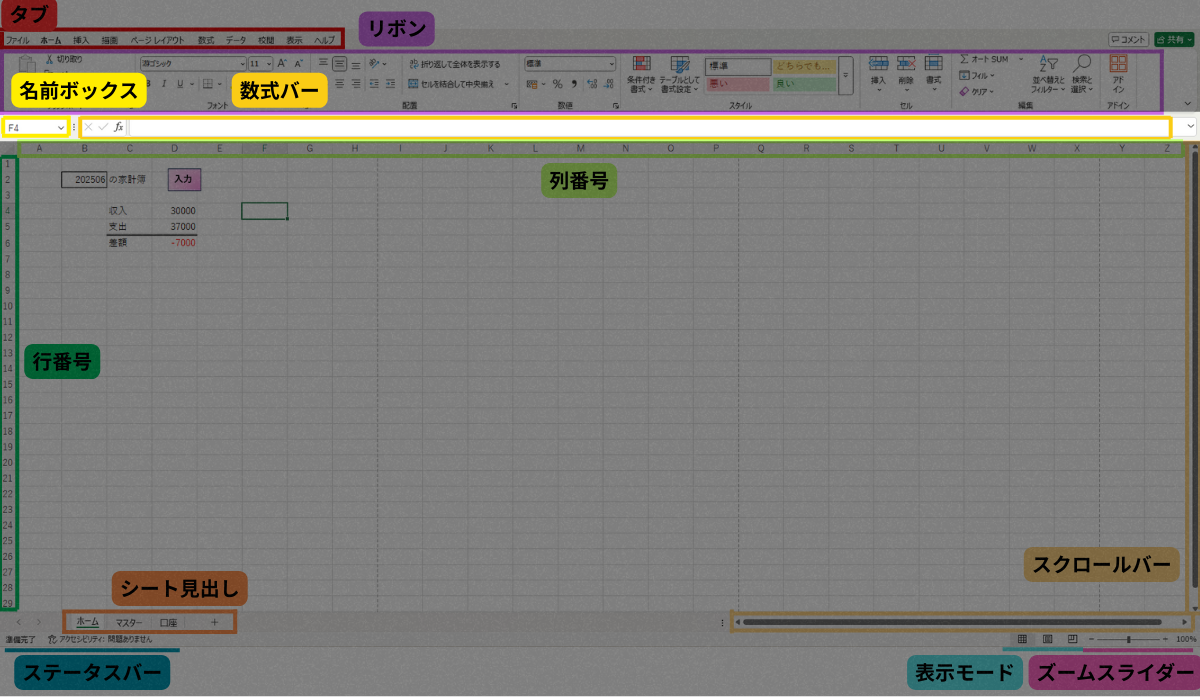Click the percent style icon
1200x700 pixels.
click(x=557, y=84)
